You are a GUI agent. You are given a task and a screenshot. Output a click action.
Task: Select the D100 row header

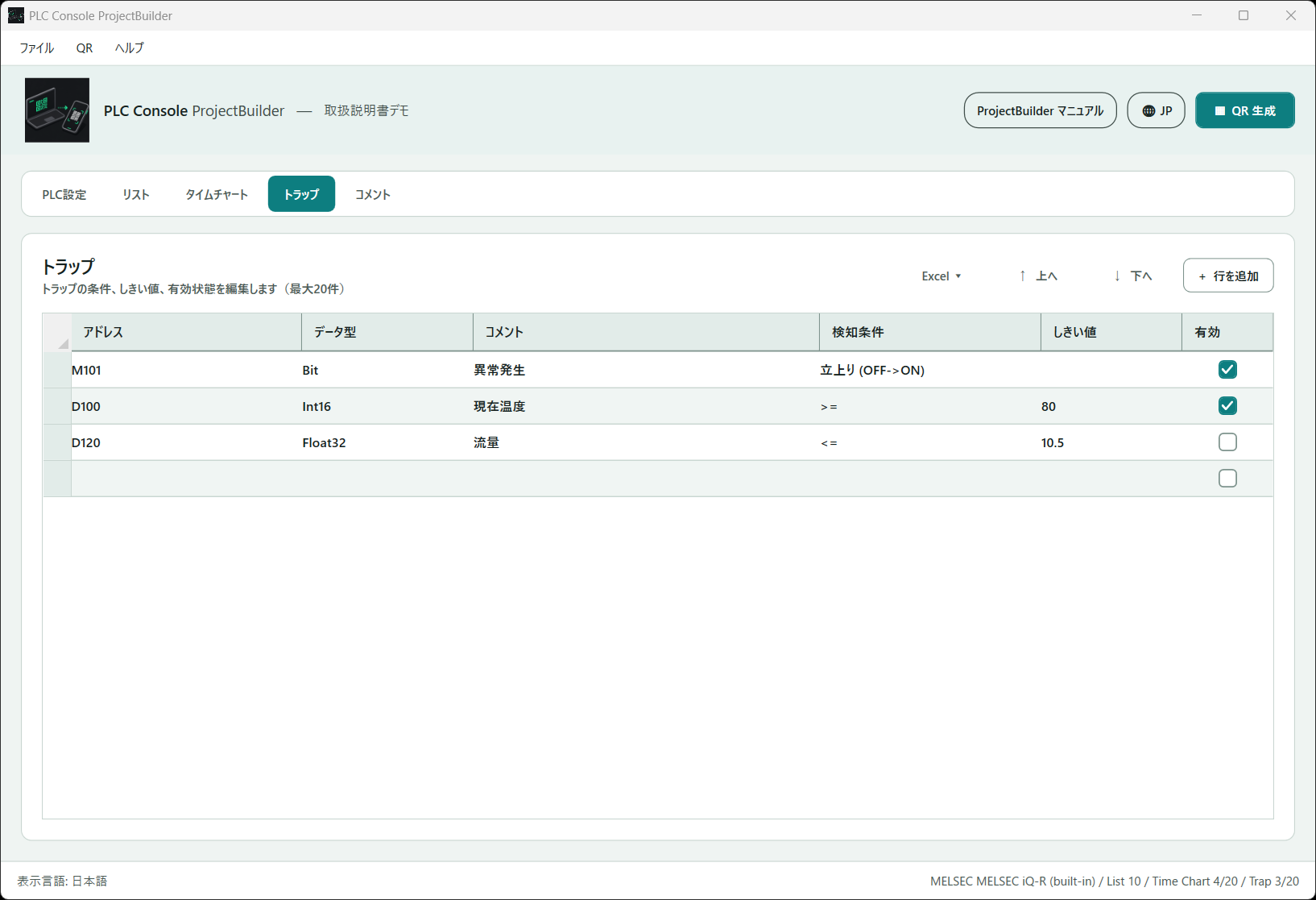57,406
